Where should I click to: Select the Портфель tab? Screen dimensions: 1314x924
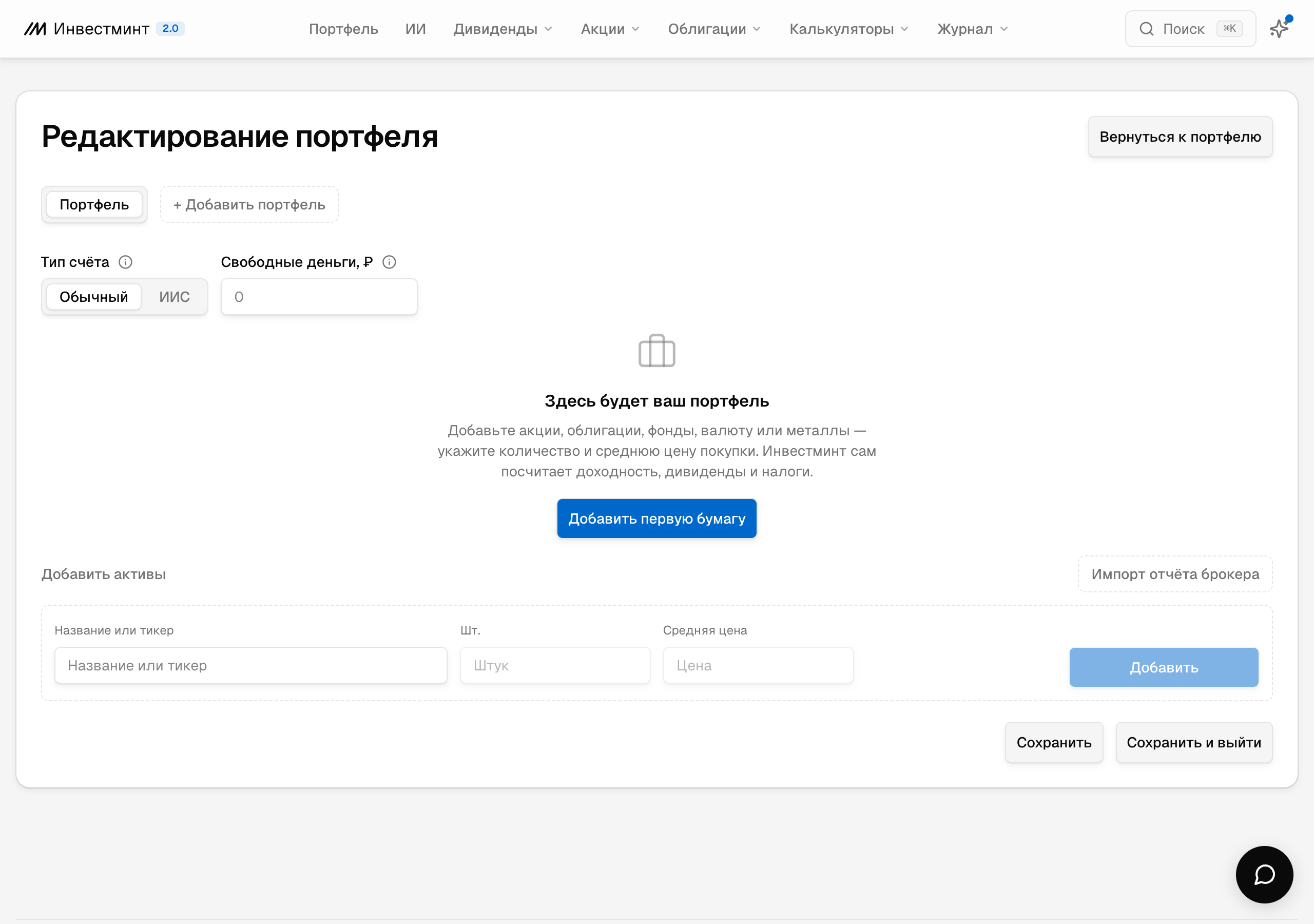pyautogui.click(x=94, y=204)
